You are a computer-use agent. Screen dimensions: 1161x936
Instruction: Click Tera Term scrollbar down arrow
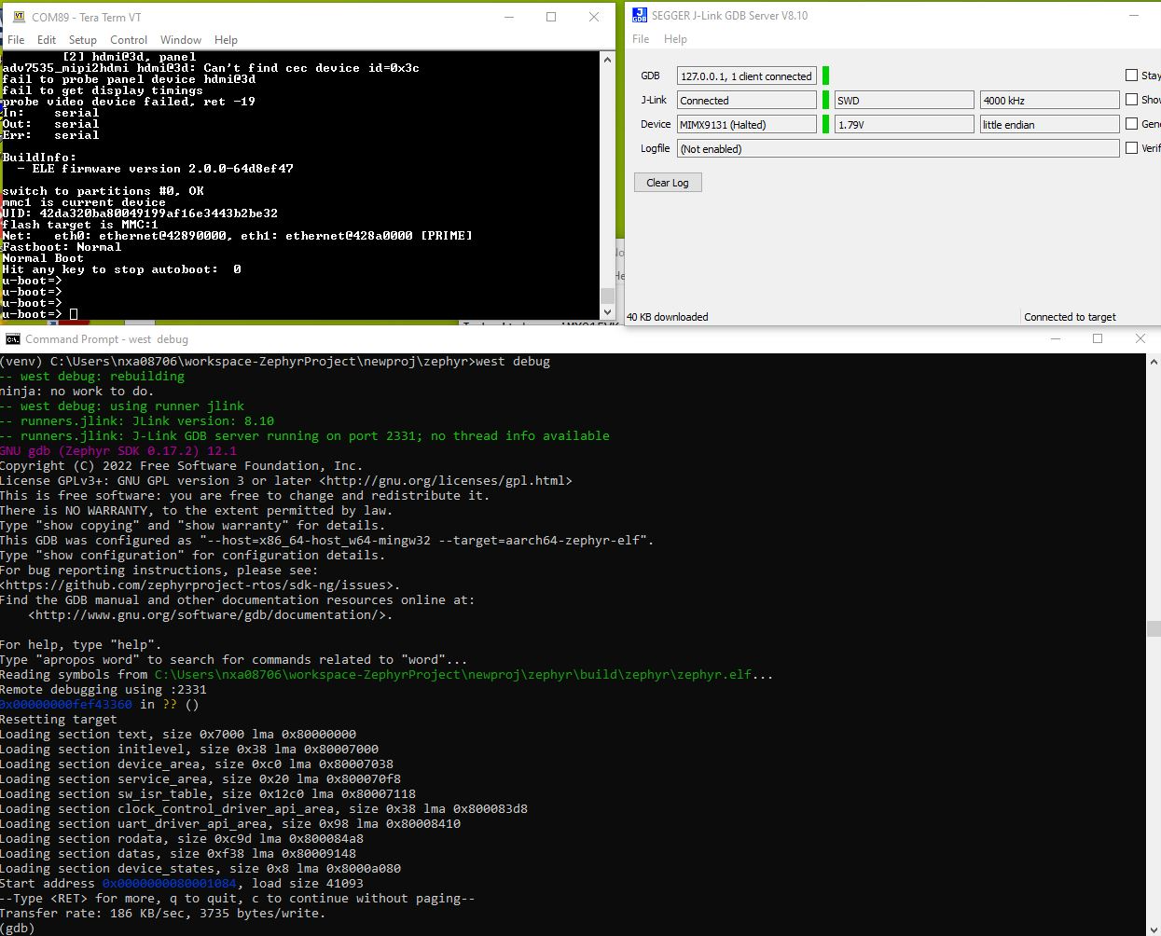click(x=607, y=312)
